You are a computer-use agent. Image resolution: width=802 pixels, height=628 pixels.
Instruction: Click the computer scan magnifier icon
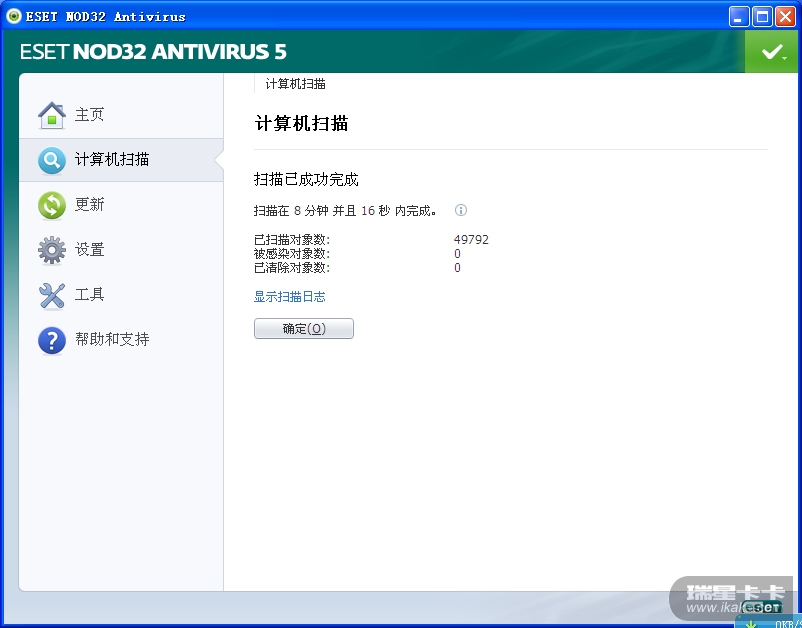[x=52, y=160]
